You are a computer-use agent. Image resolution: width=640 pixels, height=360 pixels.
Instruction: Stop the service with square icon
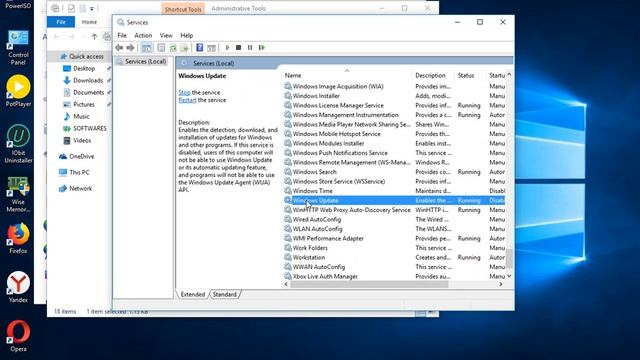[239, 48]
